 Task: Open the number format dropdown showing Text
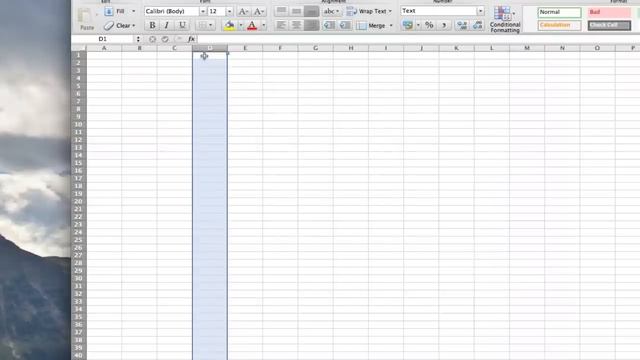click(480, 11)
